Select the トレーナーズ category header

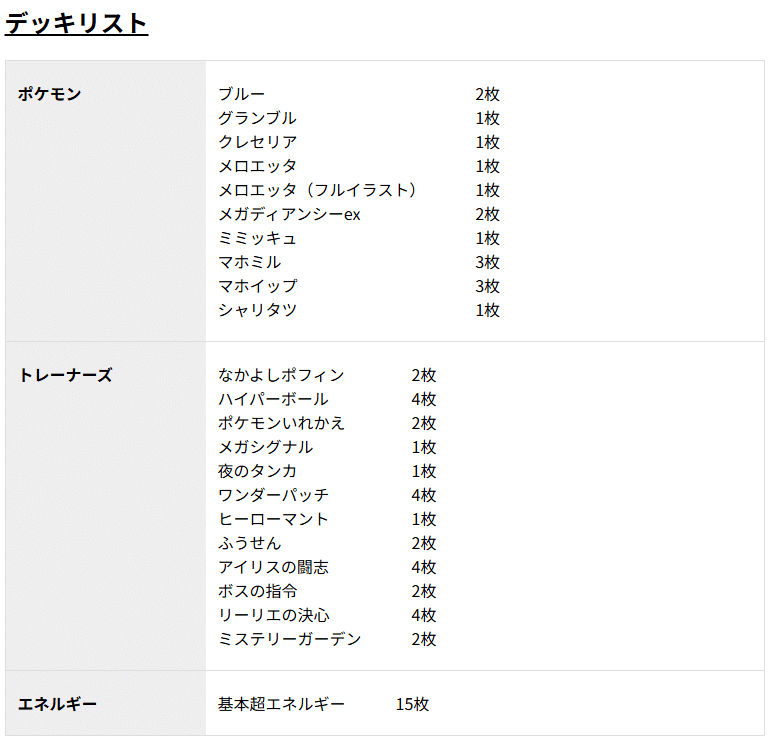[x=65, y=375]
